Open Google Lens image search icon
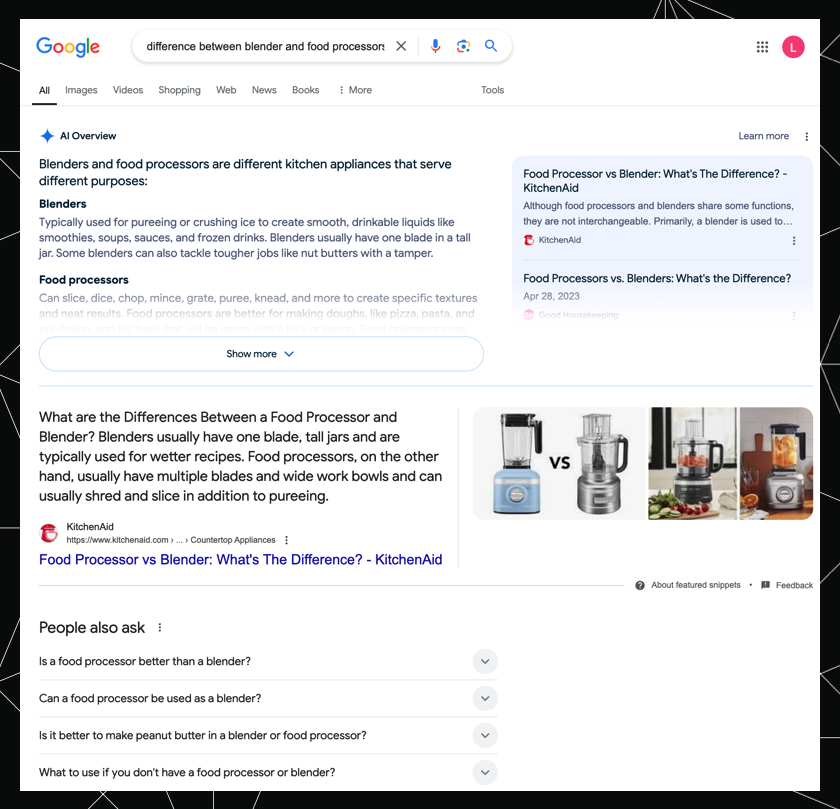The width and height of the screenshot is (840, 809). click(x=463, y=46)
